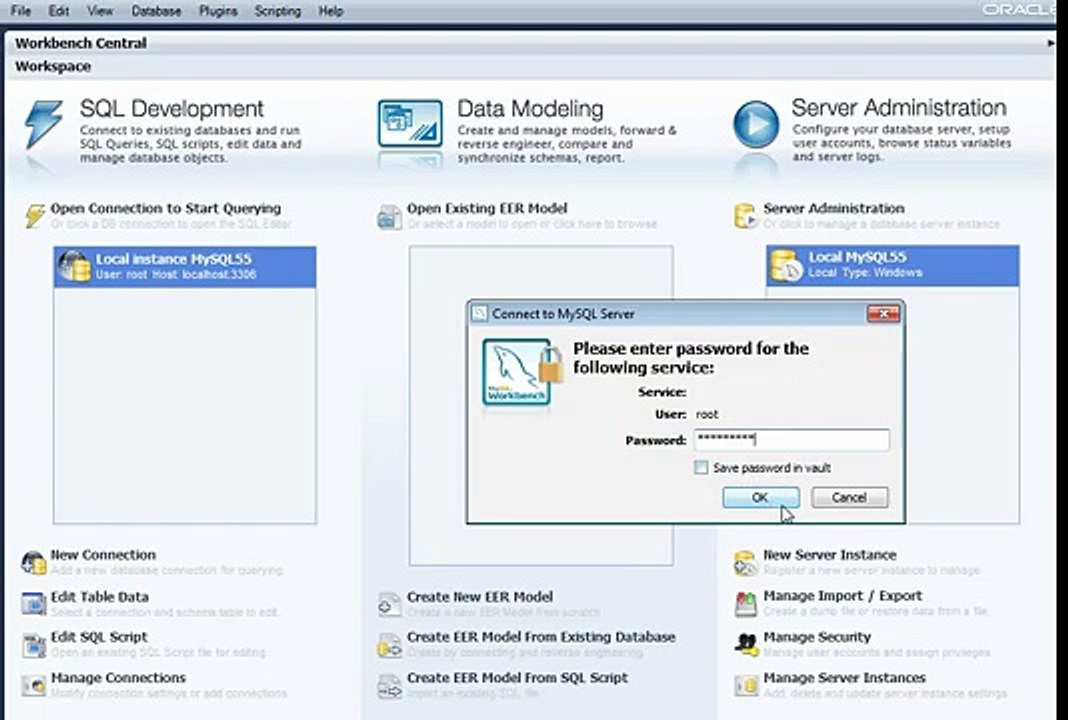Open the Scripting menu

pos(277,11)
